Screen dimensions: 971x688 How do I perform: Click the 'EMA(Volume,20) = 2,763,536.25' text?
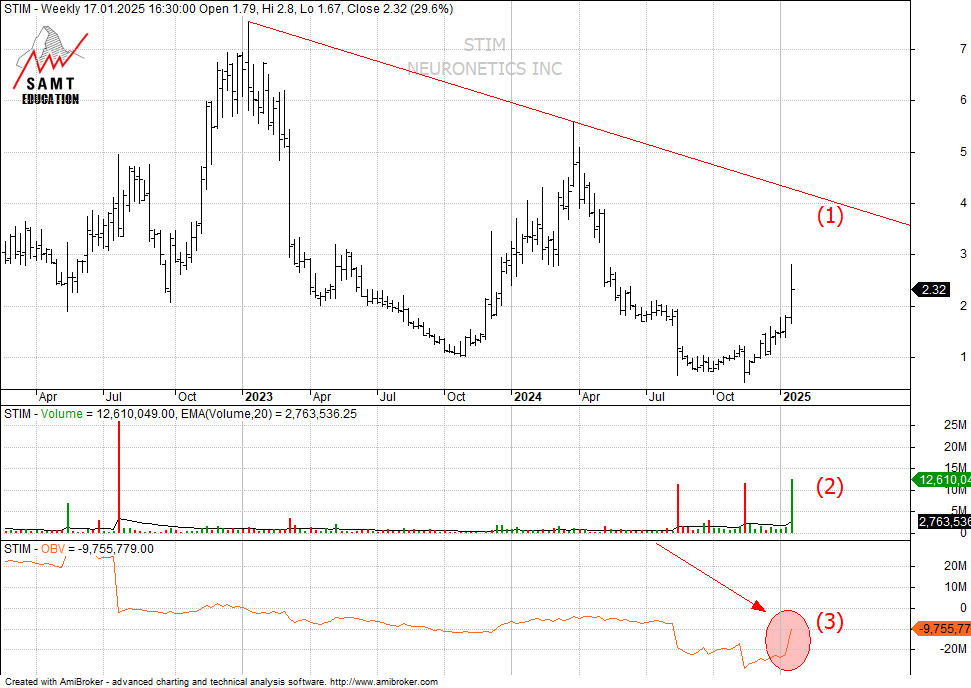click(269, 414)
